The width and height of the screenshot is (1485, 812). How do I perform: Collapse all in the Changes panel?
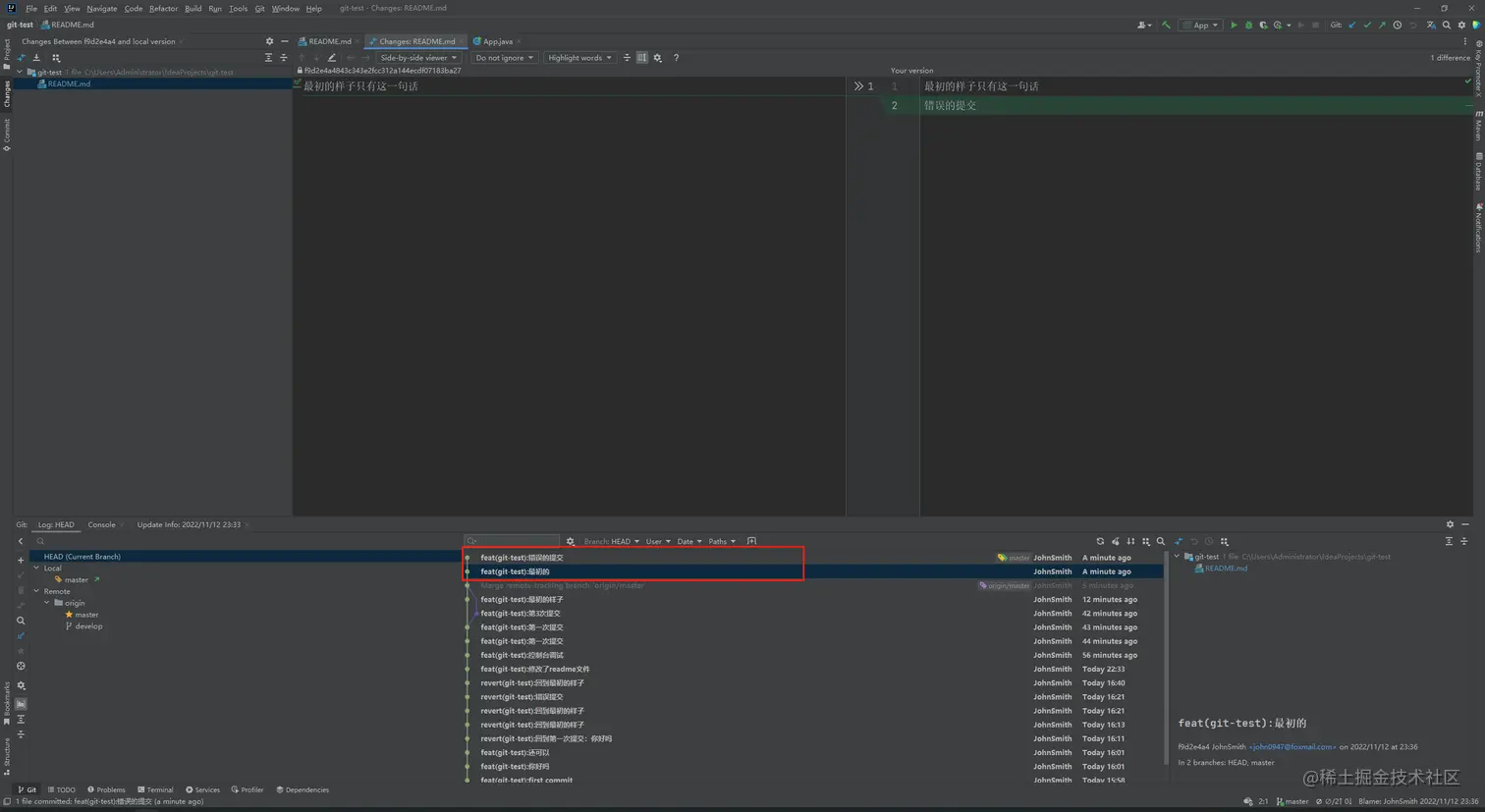284,58
